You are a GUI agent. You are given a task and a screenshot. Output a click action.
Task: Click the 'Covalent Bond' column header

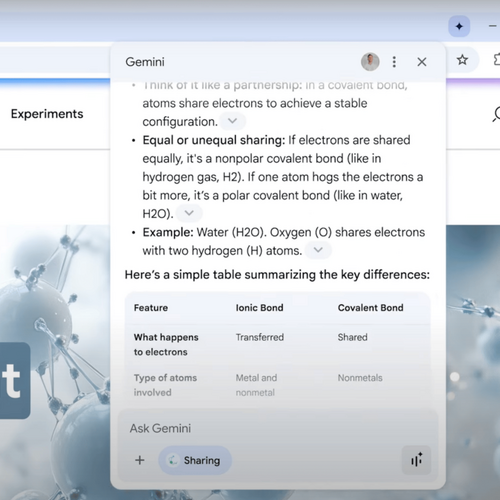(370, 308)
